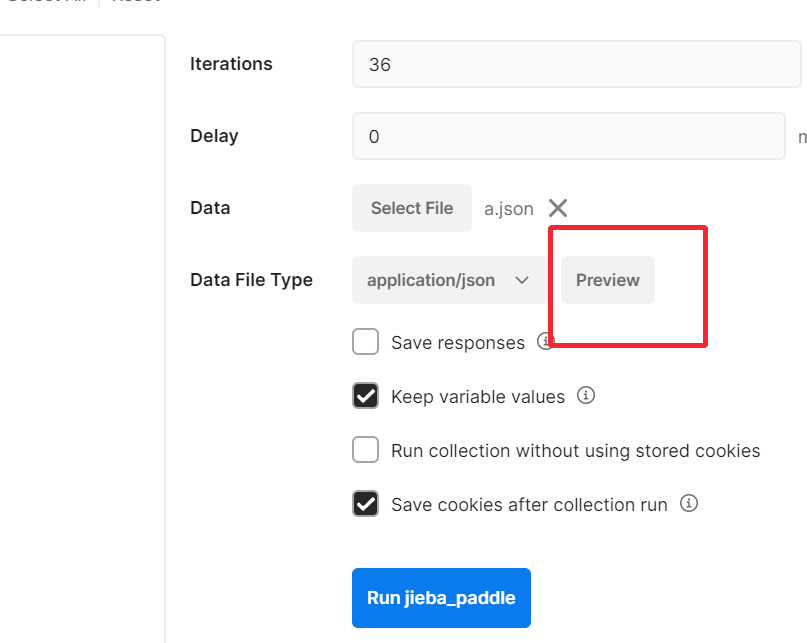Click the Save cookies after collection run label

(x=530, y=505)
